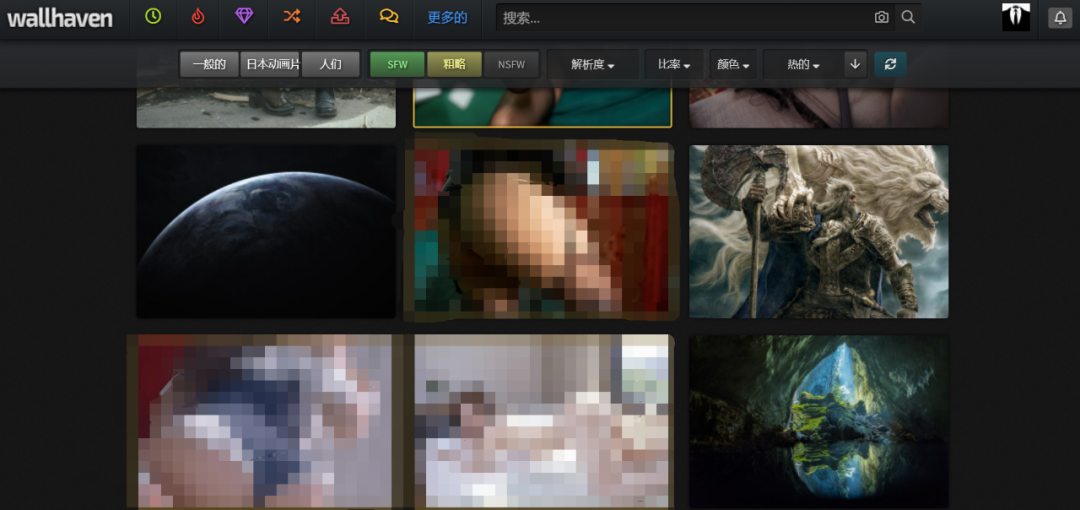The height and width of the screenshot is (510, 1080).
Task: Click the wallhaven logo
Action: [60, 18]
